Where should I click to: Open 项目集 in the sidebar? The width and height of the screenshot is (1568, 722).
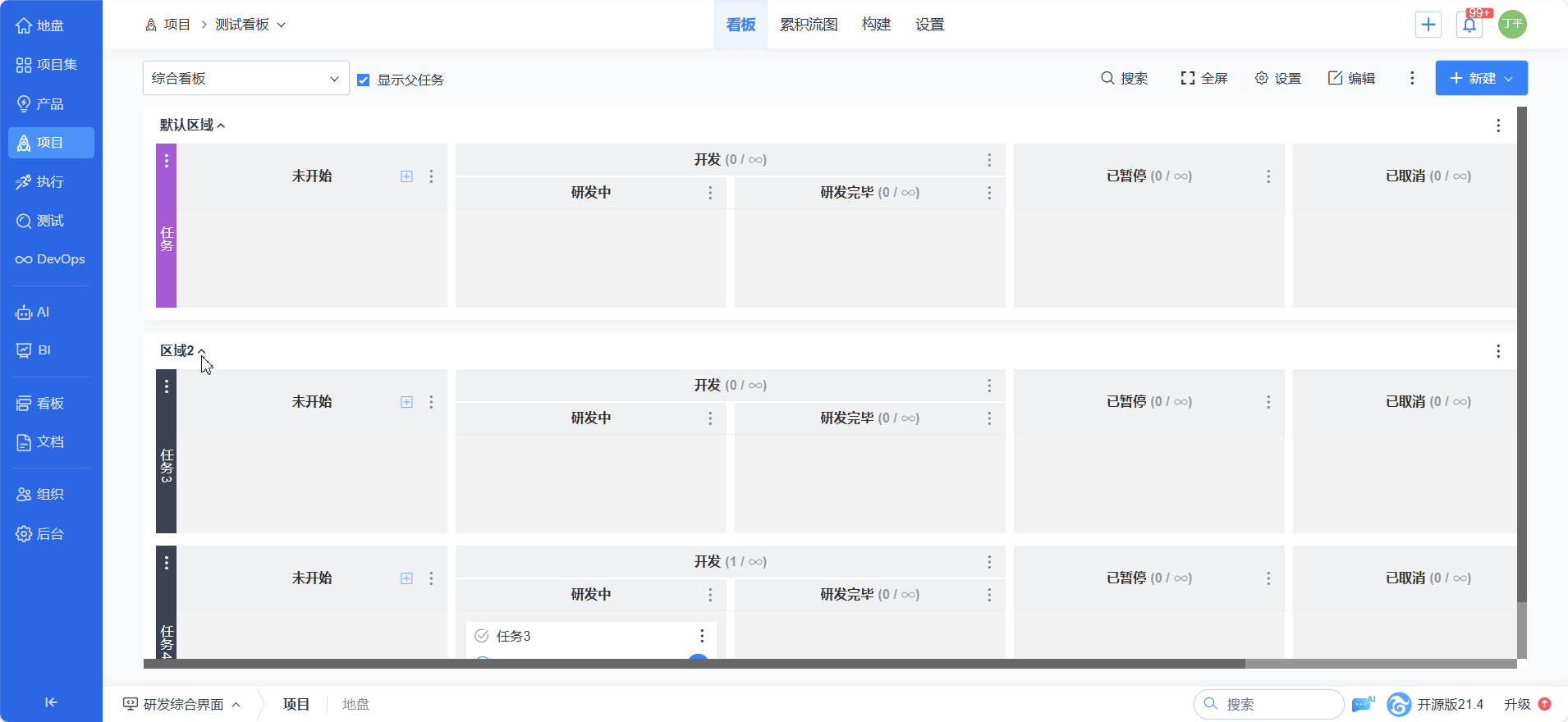pos(51,65)
